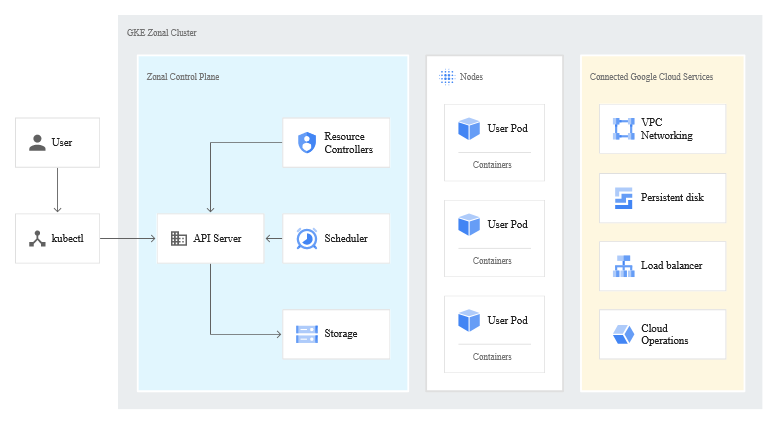The width and height of the screenshot is (778, 426).
Task: Click the kubectl branching icon
Action: coord(37,239)
